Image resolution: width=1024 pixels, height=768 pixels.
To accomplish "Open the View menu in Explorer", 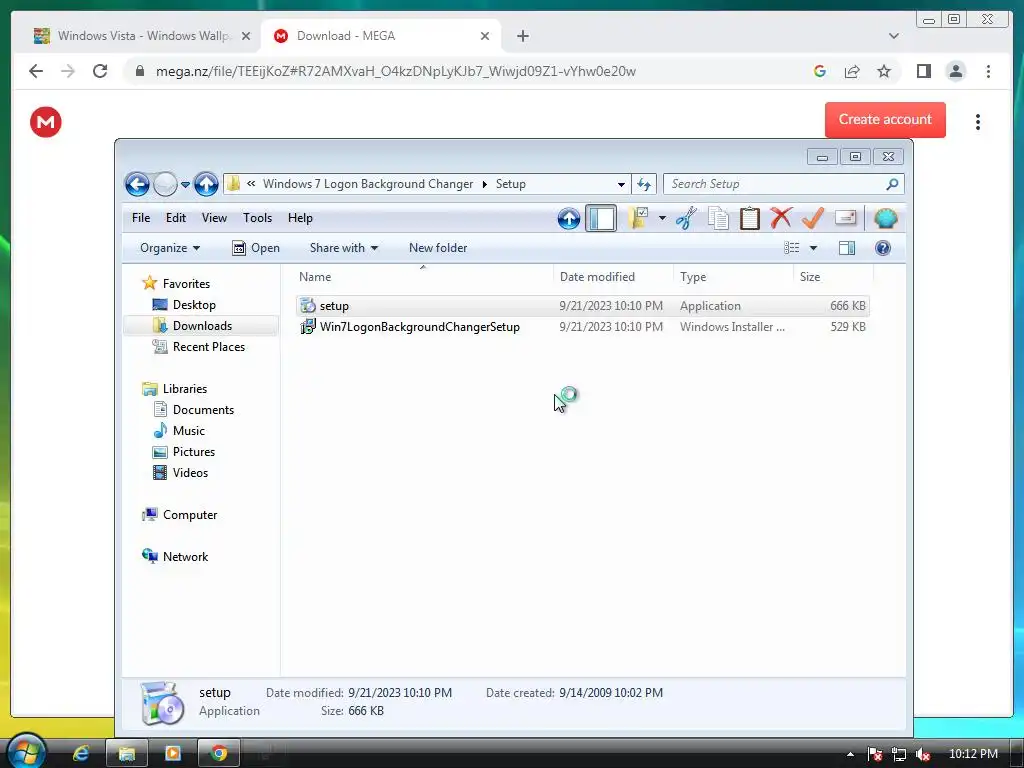I will (214, 218).
